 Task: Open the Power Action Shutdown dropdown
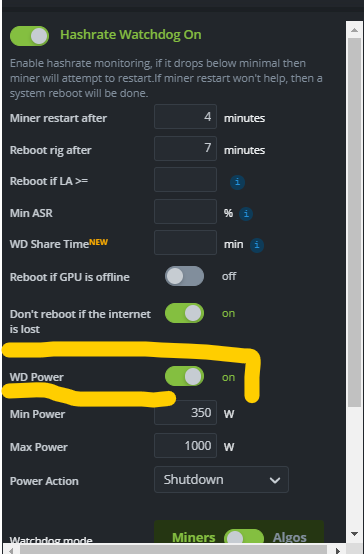pos(221,479)
